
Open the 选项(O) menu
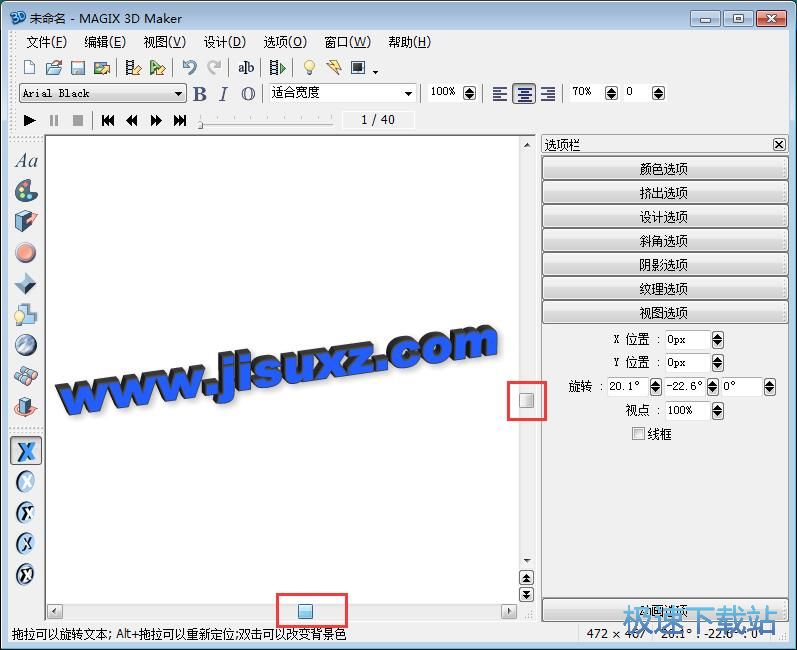(x=285, y=42)
